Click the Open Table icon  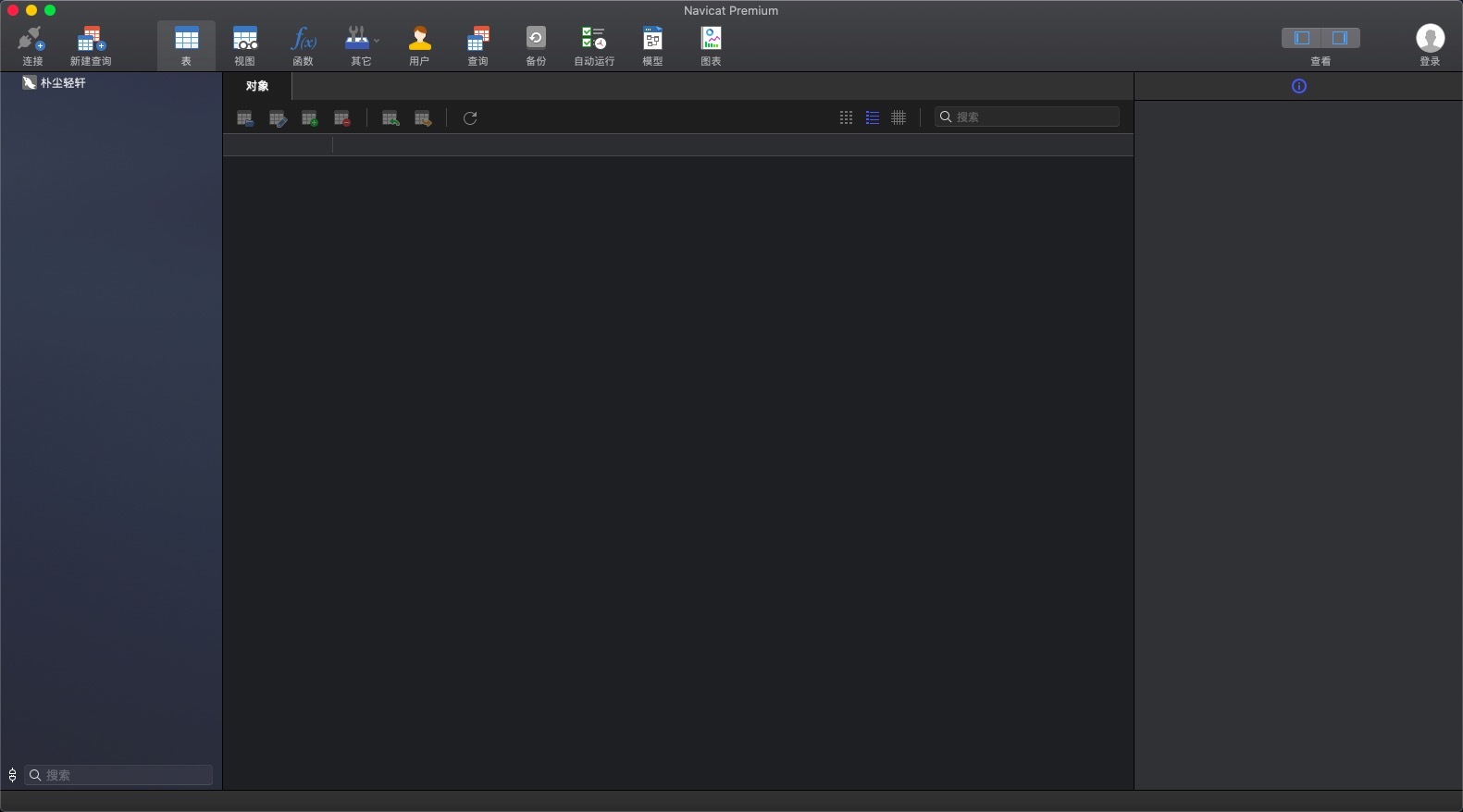click(x=245, y=118)
